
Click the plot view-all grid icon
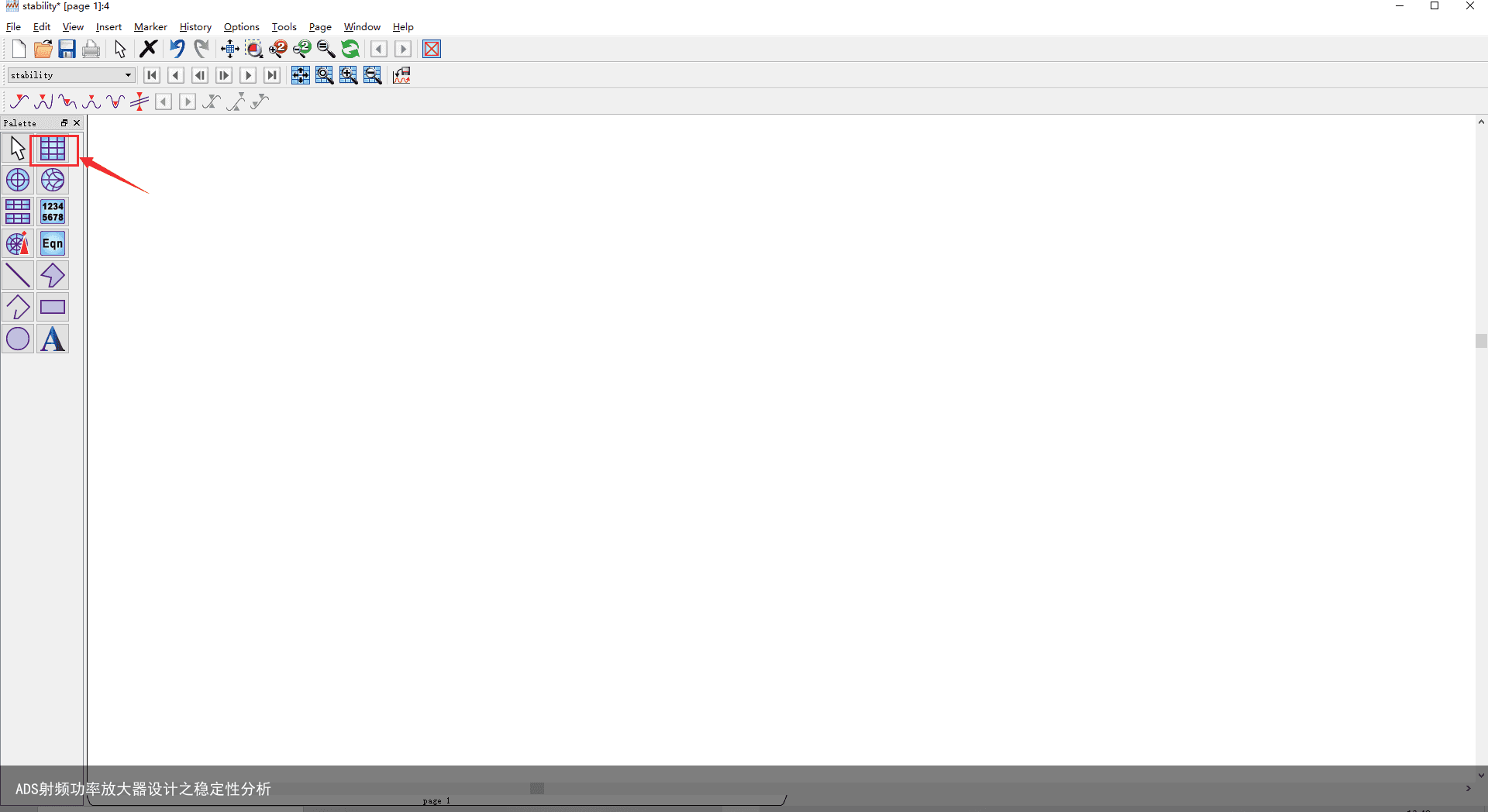(300, 75)
